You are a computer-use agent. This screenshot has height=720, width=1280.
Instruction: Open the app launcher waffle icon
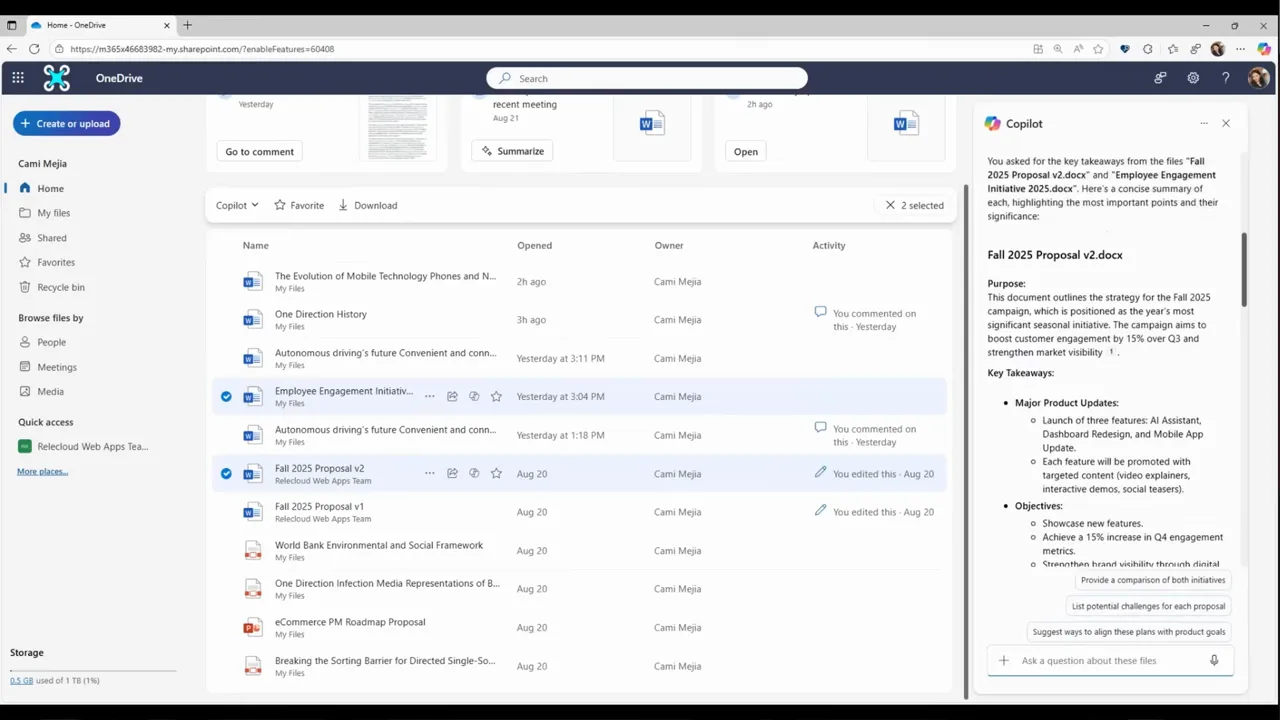pyautogui.click(x=18, y=78)
